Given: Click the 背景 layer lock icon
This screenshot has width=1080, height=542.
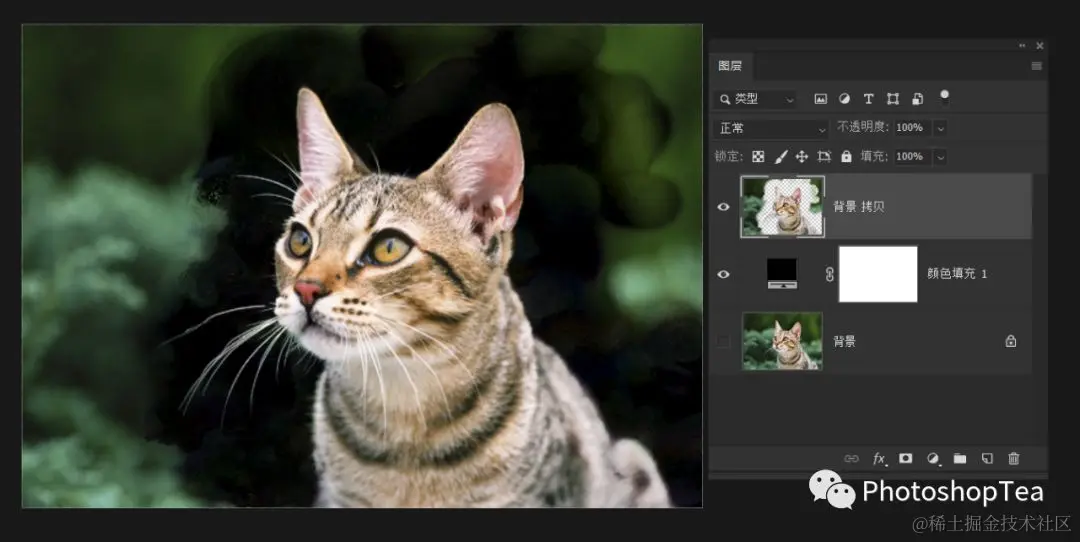Looking at the screenshot, I should click(x=1010, y=341).
